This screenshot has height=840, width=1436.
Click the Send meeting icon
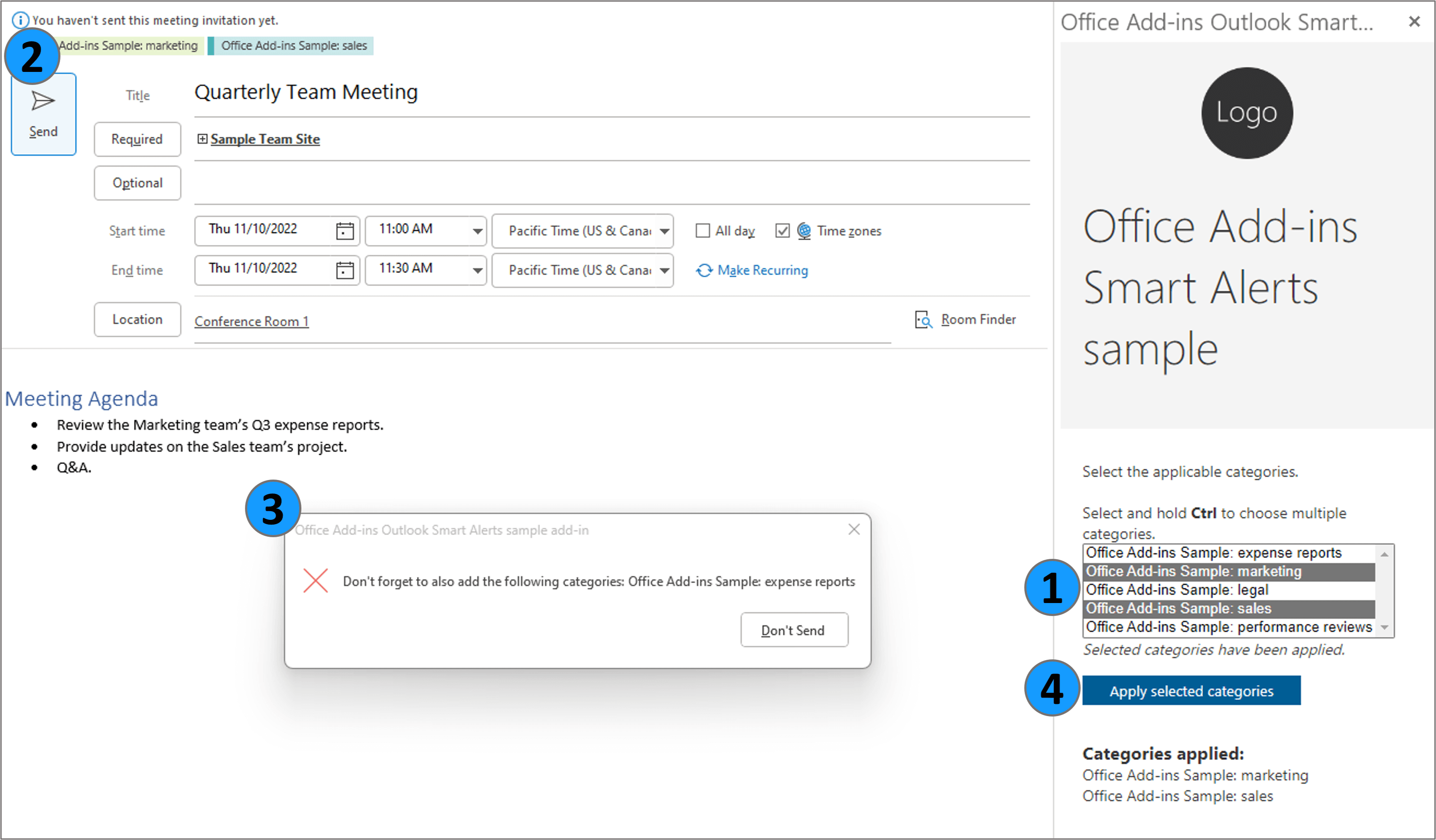[43, 101]
